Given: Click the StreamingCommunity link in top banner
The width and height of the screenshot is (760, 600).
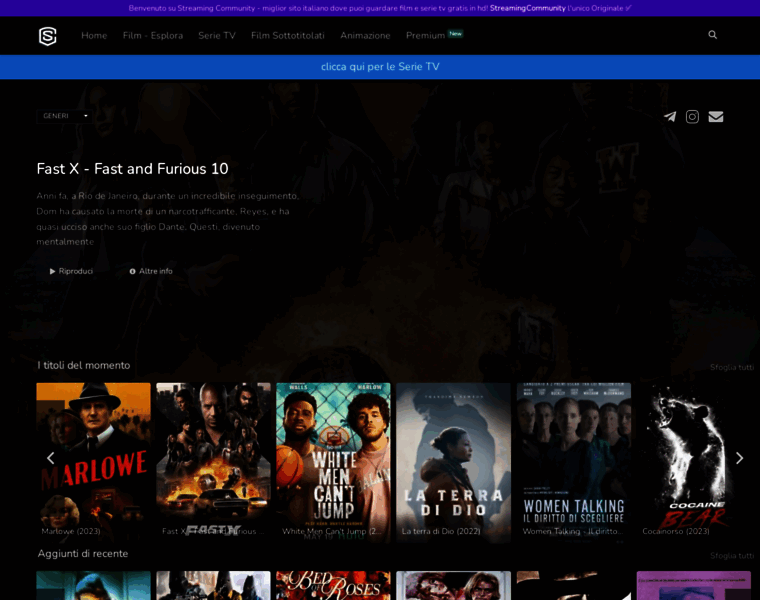Looking at the screenshot, I should pyautogui.click(x=527, y=8).
